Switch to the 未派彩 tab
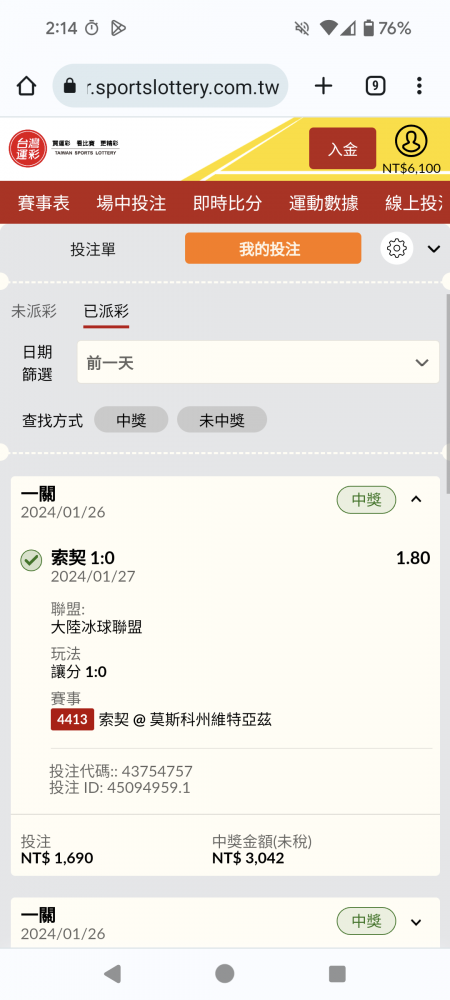Image resolution: width=450 pixels, height=1000 pixels. tap(34, 311)
